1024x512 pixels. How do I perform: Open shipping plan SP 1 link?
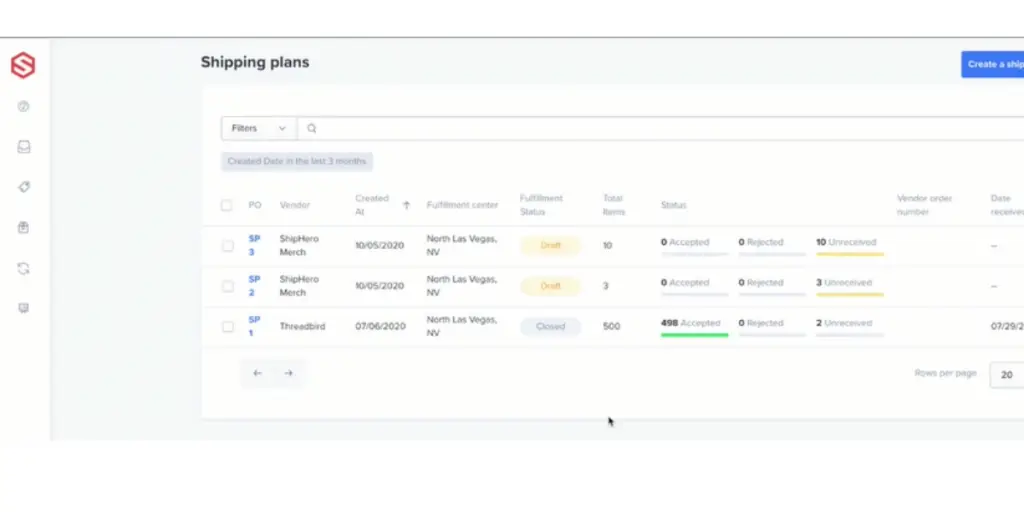tap(254, 327)
